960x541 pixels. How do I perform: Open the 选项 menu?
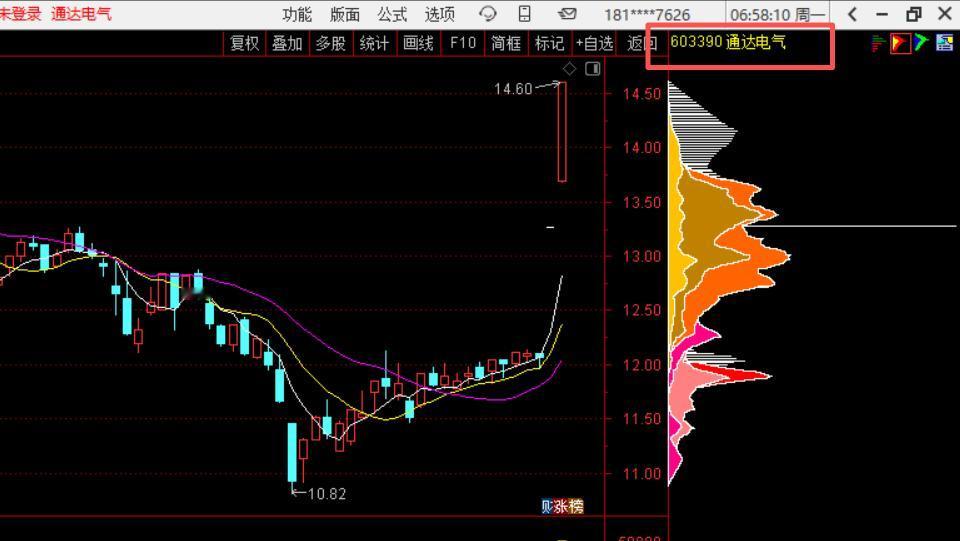440,14
